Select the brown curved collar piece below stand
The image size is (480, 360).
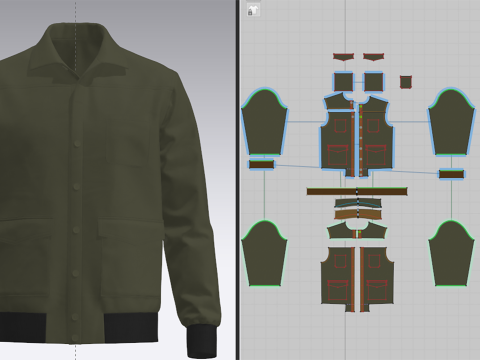(x=358, y=214)
